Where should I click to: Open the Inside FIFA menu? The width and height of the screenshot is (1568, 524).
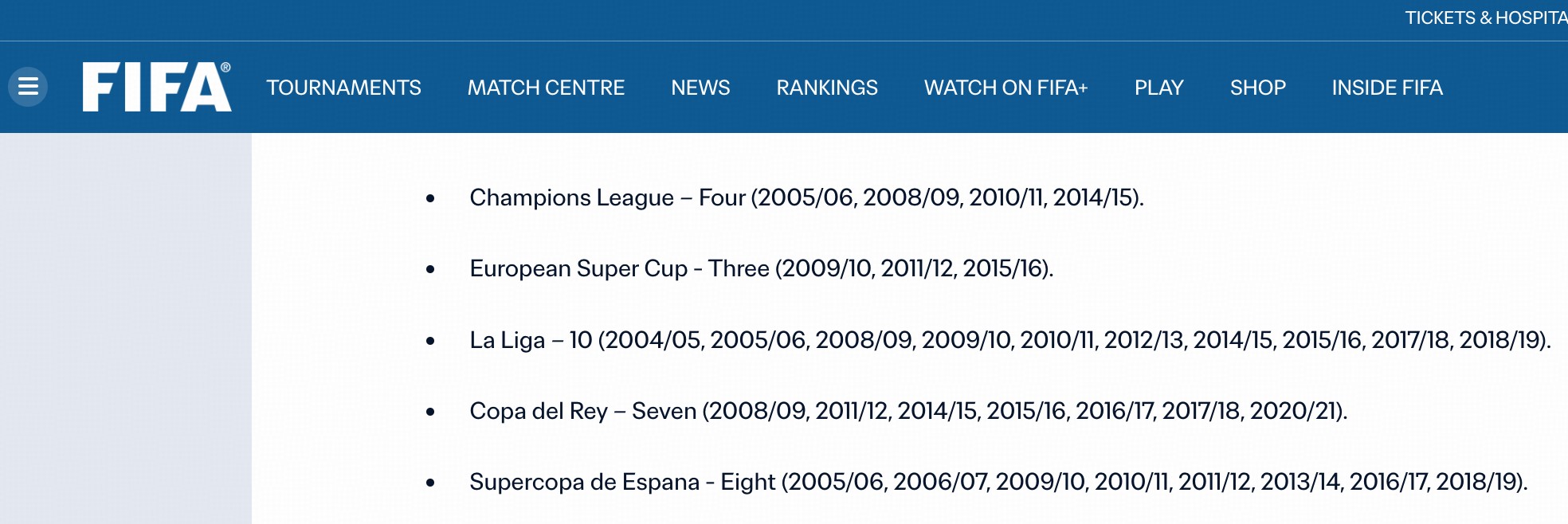(x=1387, y=88)
